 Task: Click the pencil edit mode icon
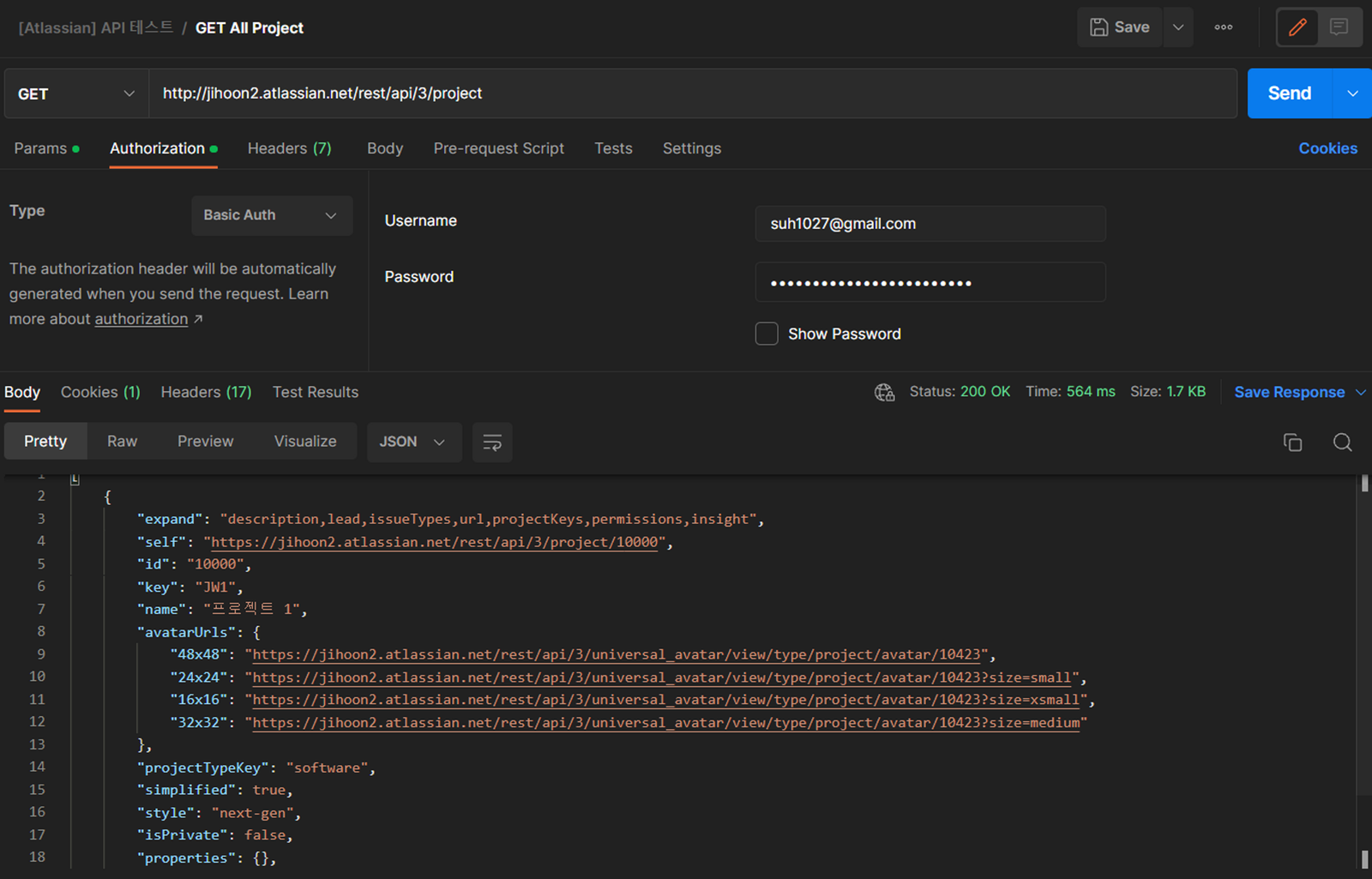click(x=1297, y=27)
